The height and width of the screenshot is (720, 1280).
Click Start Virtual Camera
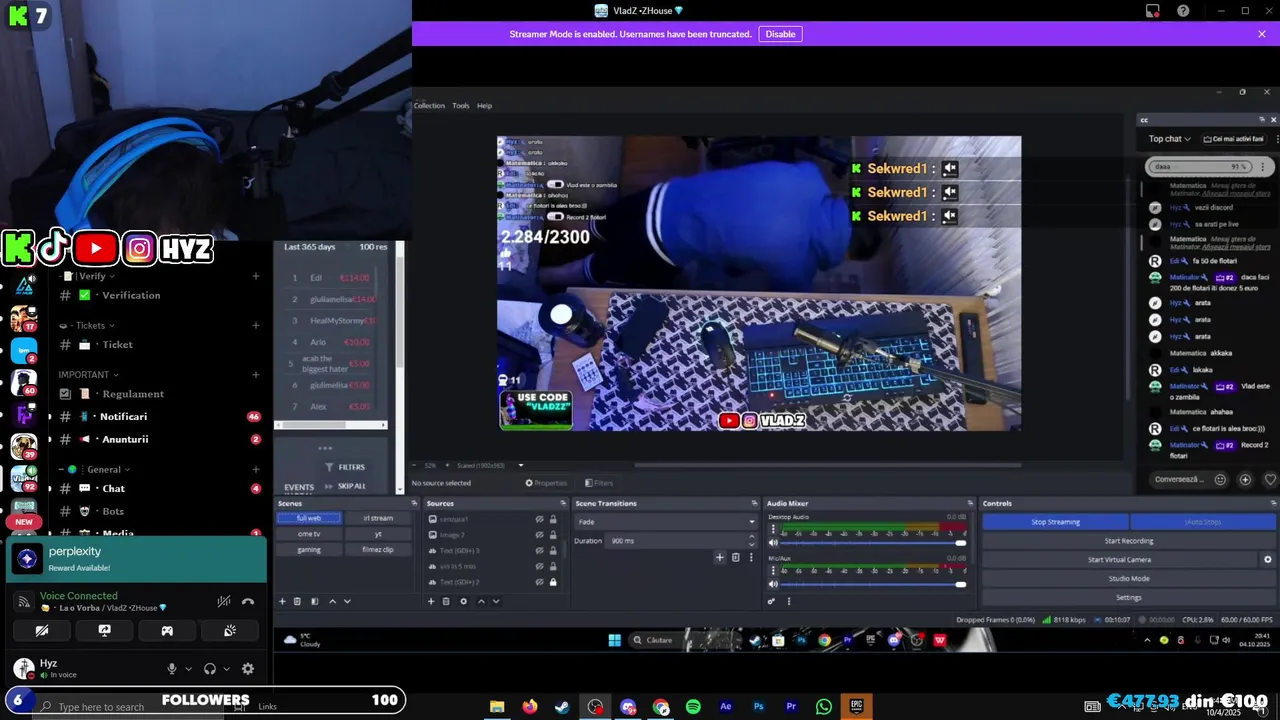coord(1119,560)
